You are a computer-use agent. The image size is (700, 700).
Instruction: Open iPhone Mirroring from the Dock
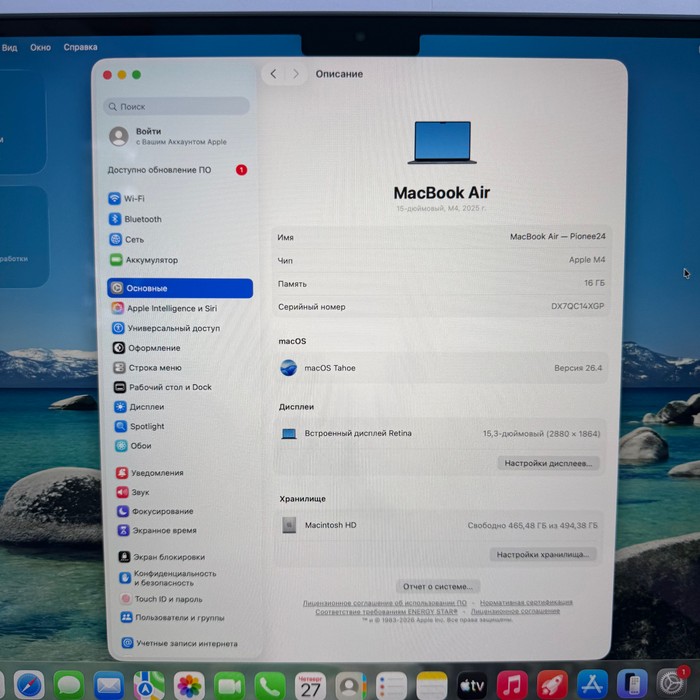[632, 684]
